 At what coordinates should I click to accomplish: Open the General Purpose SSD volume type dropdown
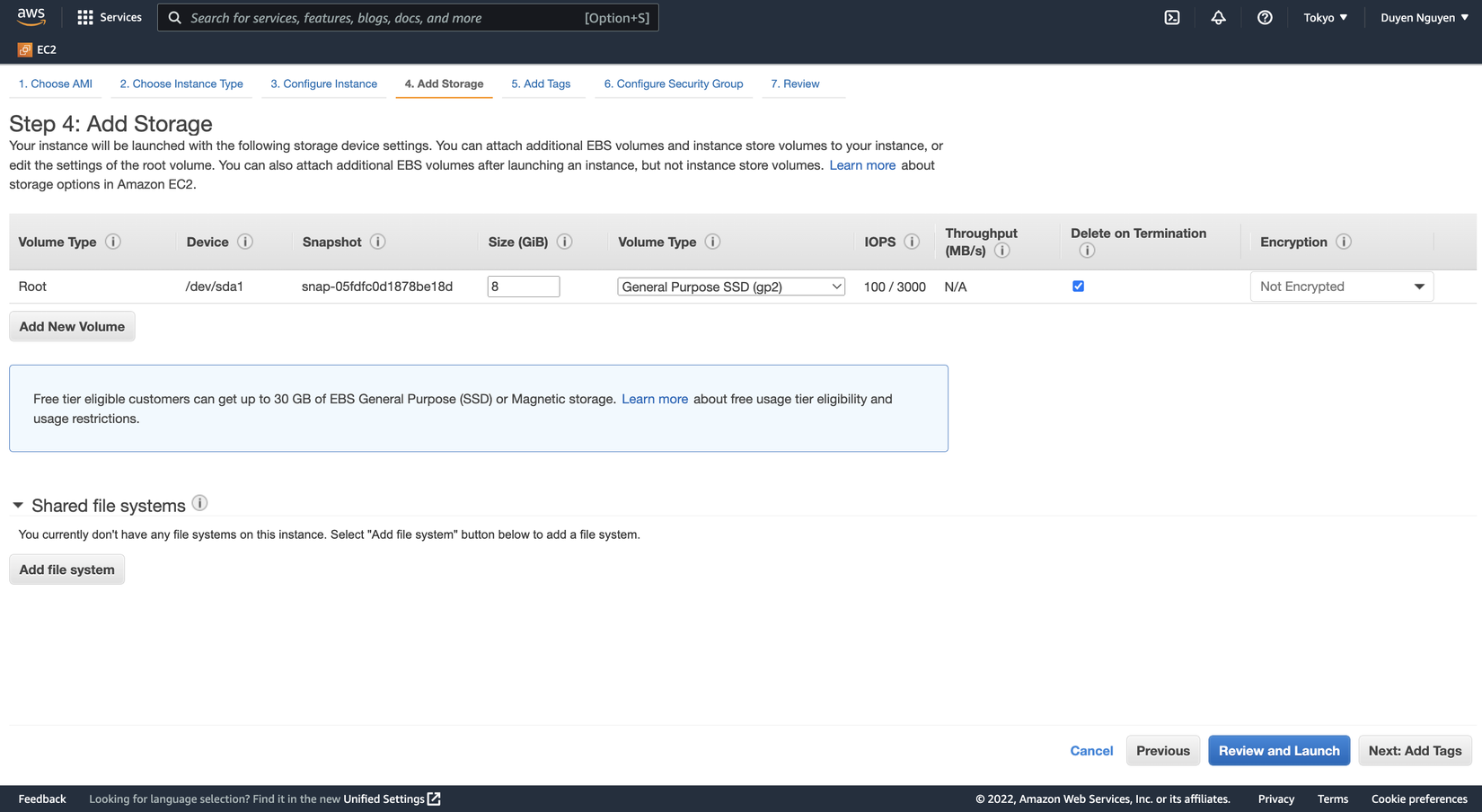pyautogui.click(x=731, y=287)
